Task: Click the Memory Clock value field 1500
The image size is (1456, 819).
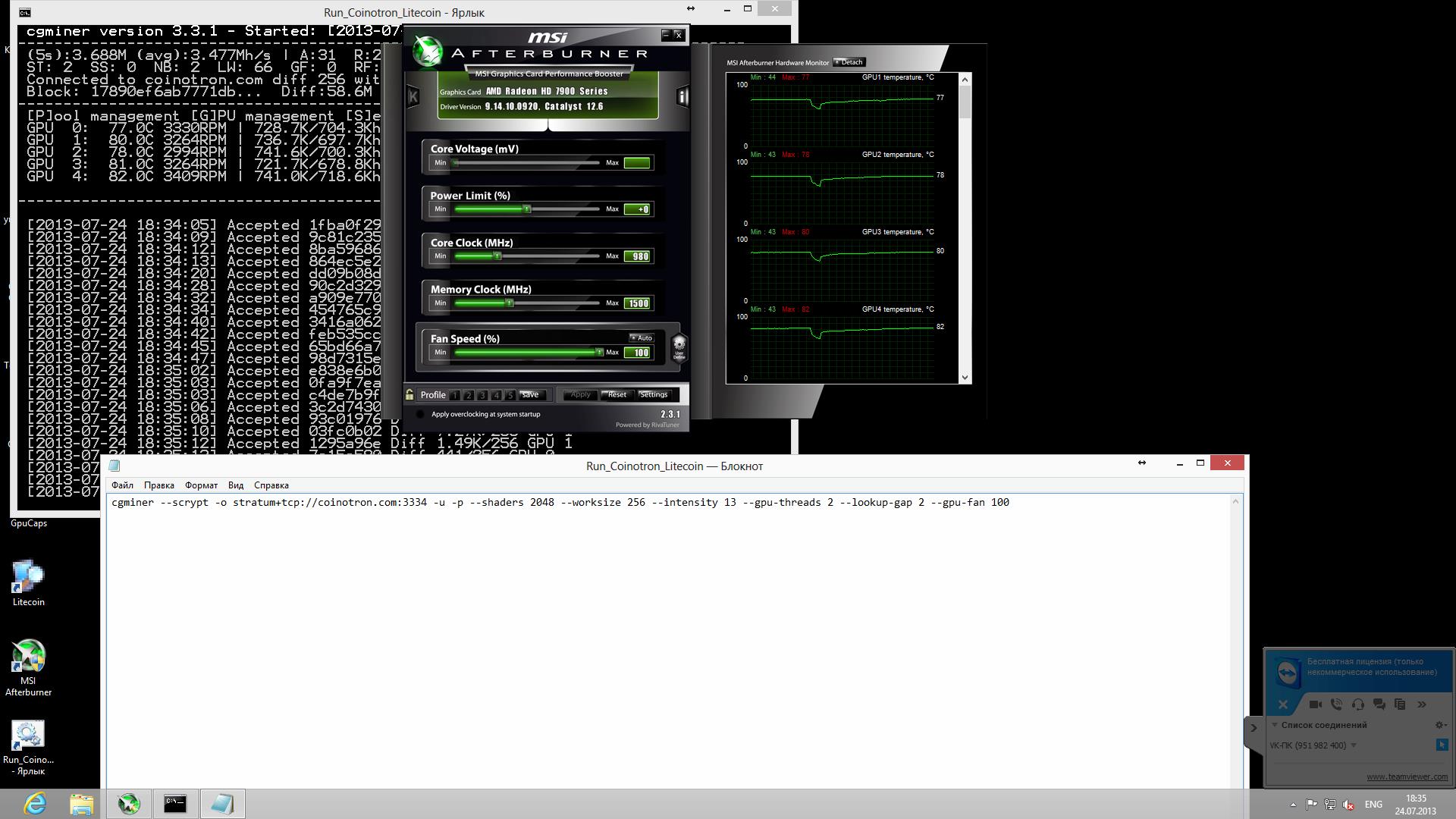Action: click(x=638, y=303)
